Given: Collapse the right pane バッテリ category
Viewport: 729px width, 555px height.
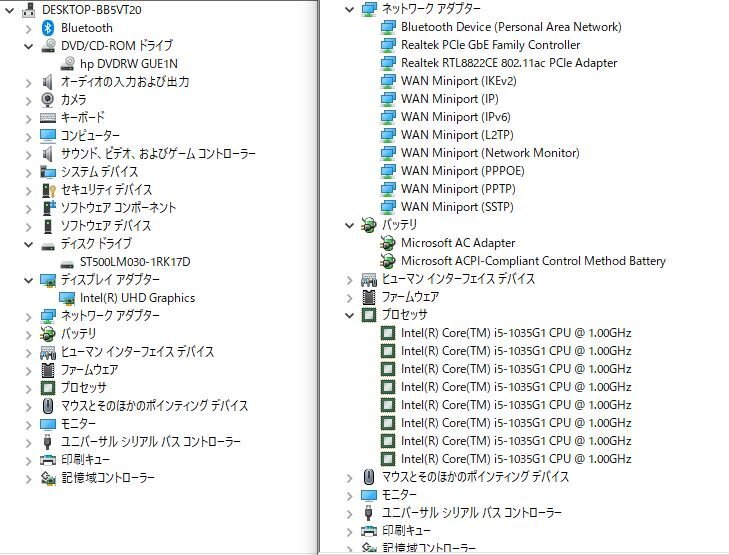Looking at the screenshot, I should click(x=350, y=225).
